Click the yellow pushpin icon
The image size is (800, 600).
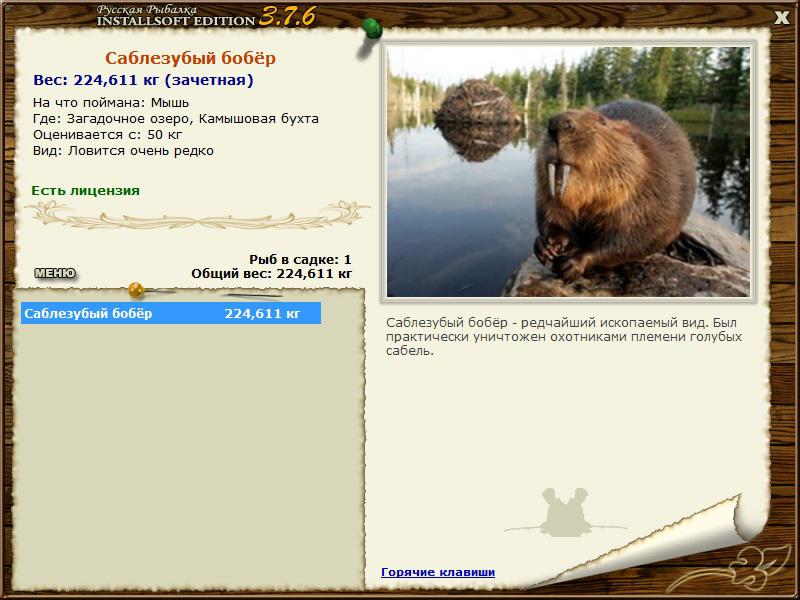point(136,290)
